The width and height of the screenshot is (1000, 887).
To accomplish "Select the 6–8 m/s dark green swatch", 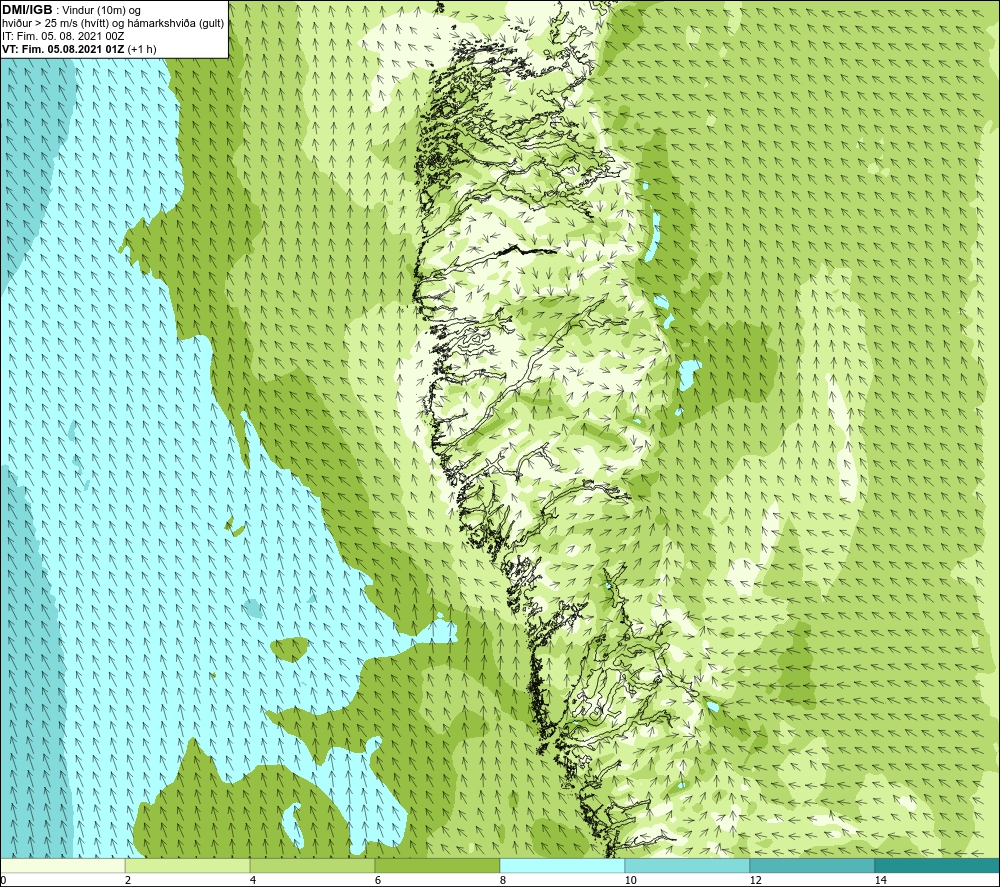I will click(x=438, y=865).
